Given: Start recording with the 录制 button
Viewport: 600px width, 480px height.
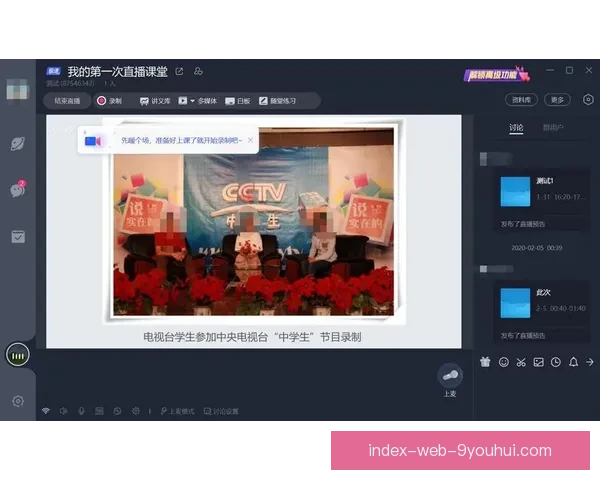Looking at the screenshot, I should [x=109, y=101].
